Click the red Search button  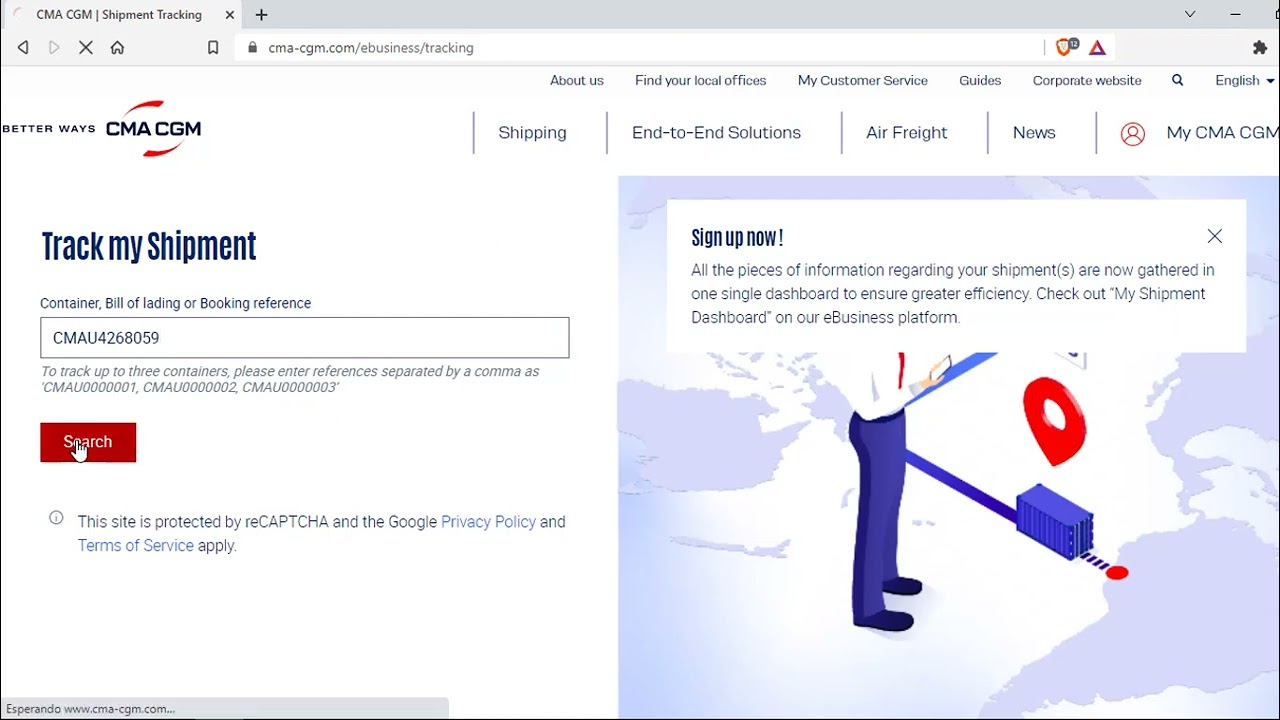[88, 442]
